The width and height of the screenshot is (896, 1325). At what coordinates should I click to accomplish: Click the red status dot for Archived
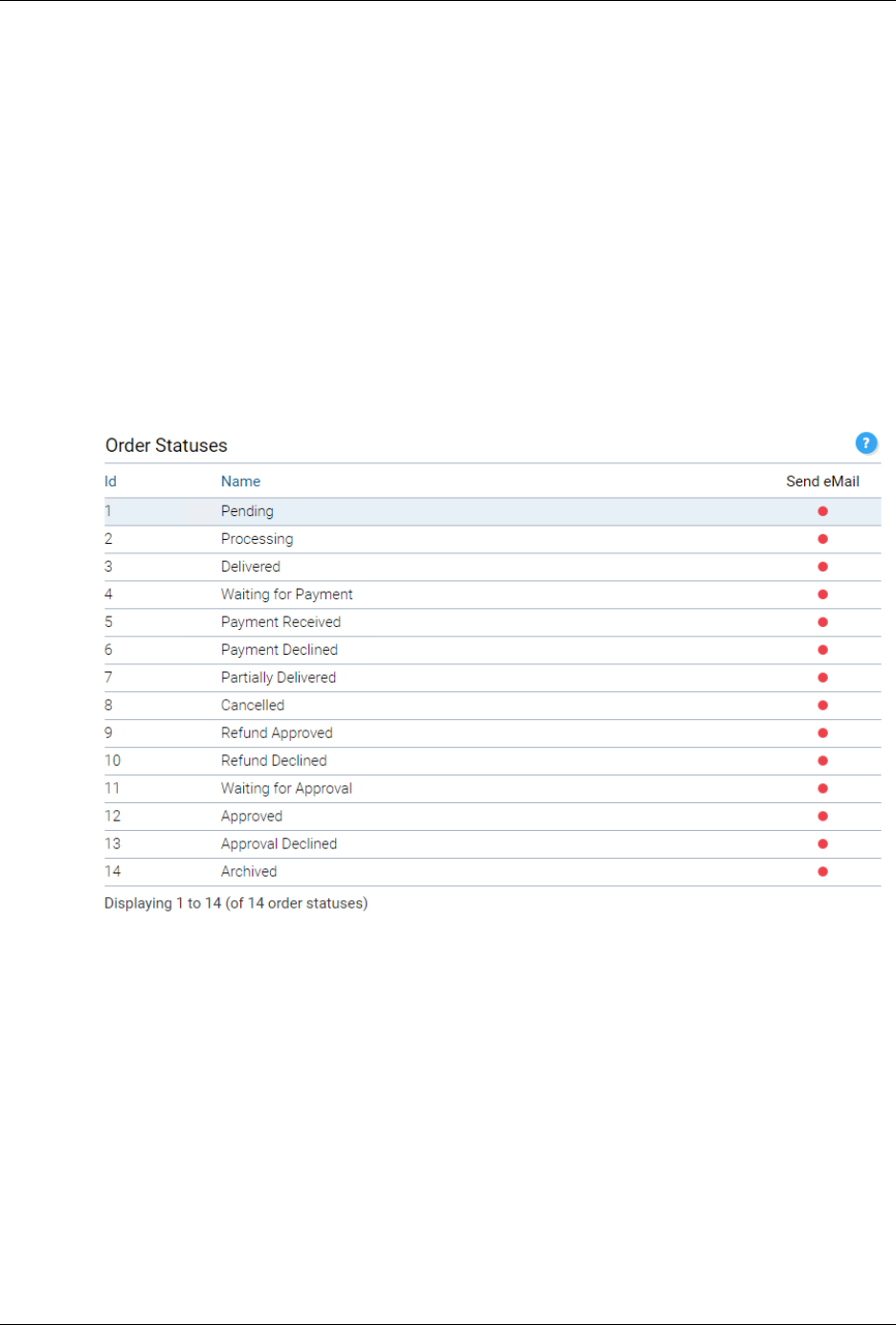click(x=822, y=872)
